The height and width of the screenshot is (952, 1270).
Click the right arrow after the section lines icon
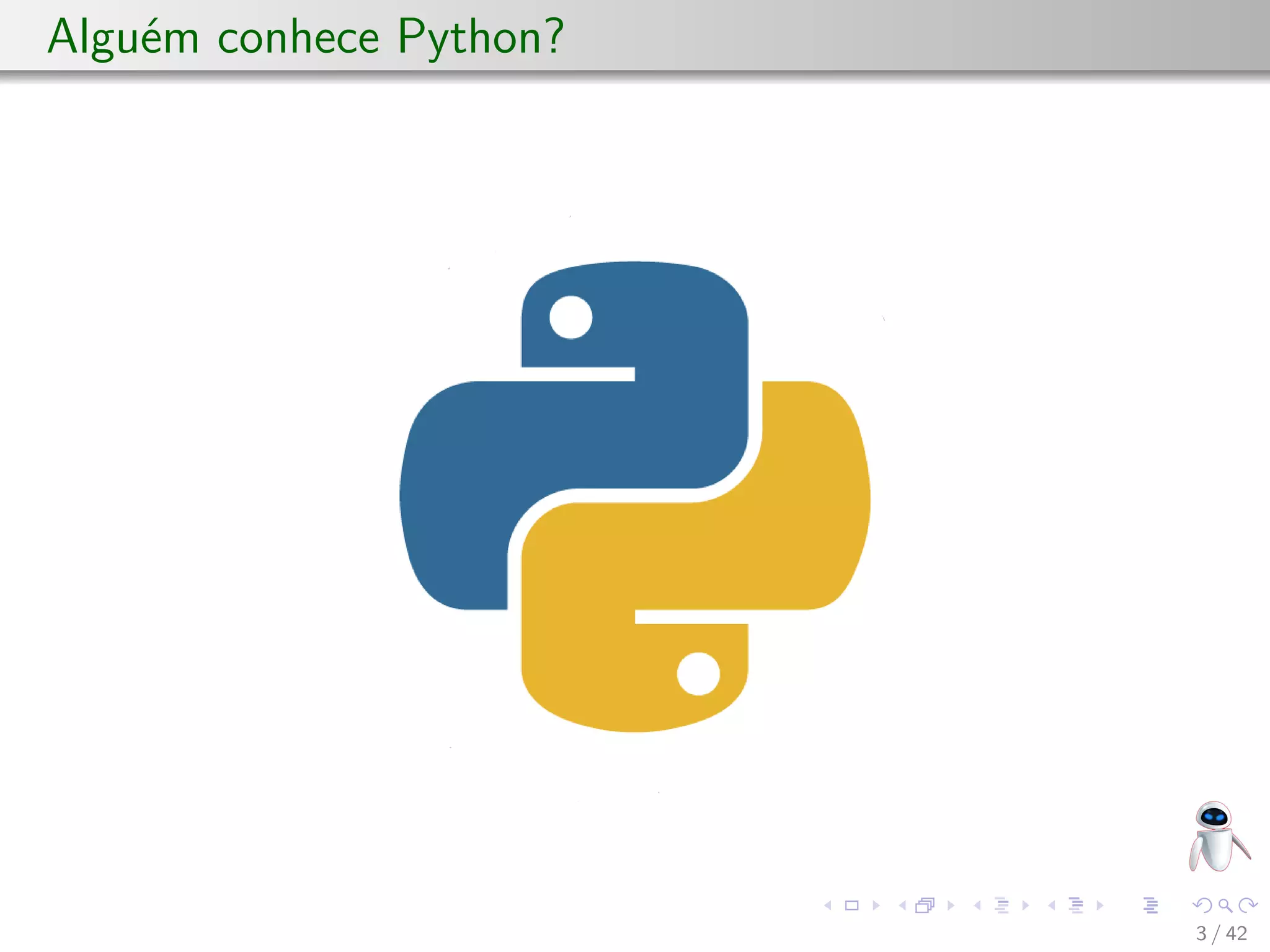[1100, 906]
